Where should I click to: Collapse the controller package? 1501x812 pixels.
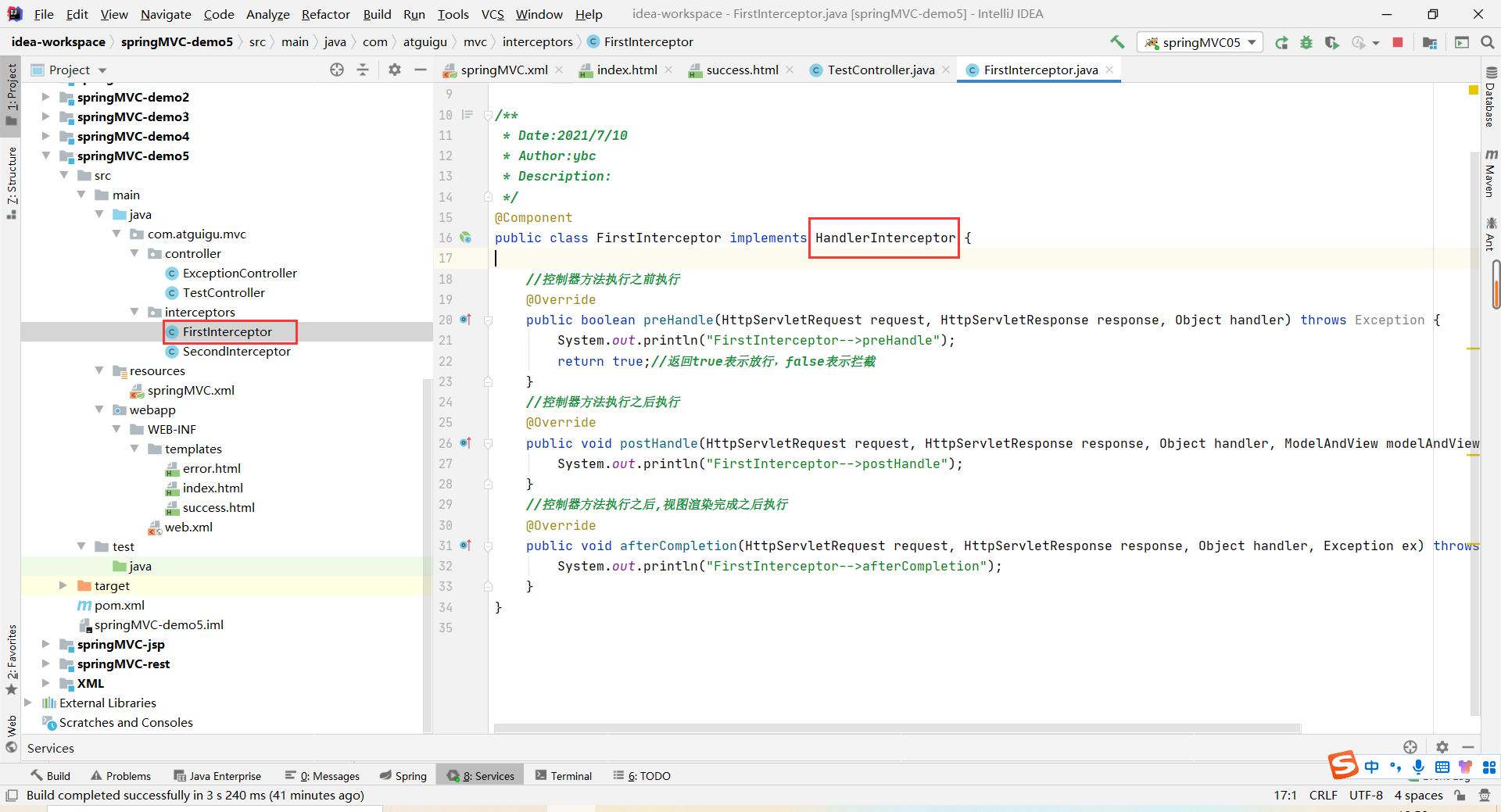[134, 253]
